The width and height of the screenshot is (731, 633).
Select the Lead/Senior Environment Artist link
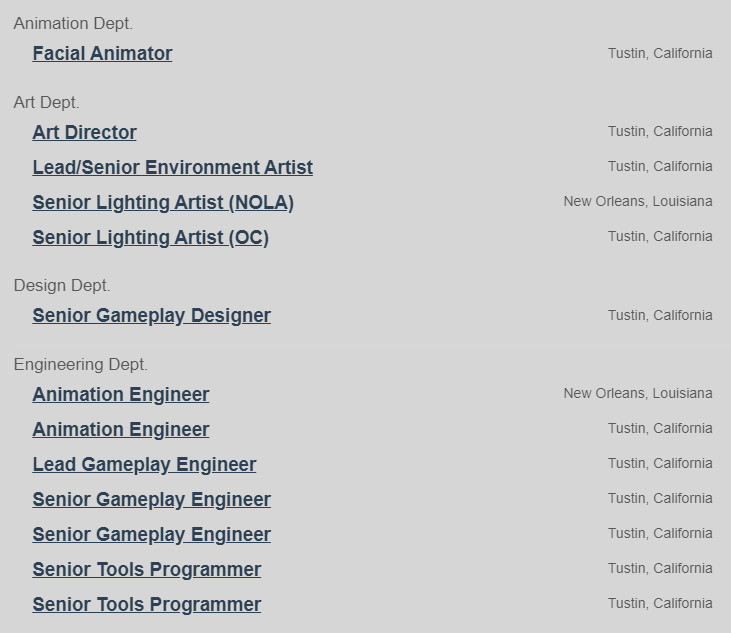click(172, 167)
